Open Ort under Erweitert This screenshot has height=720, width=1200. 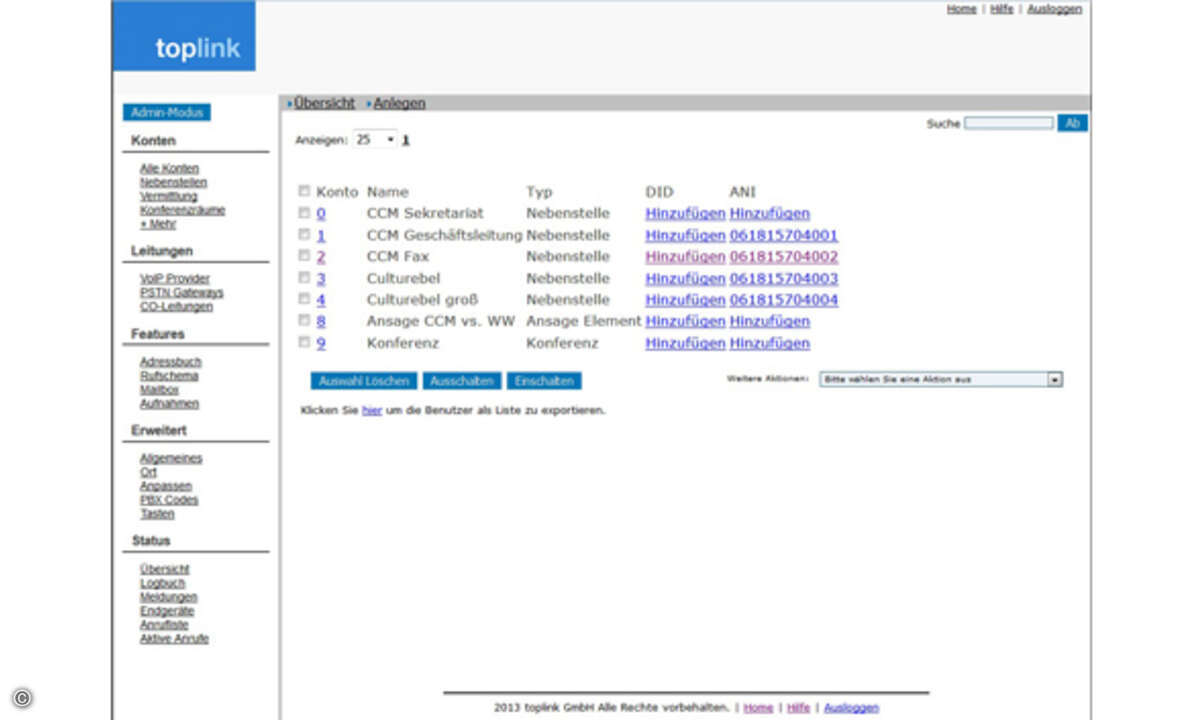148,472
